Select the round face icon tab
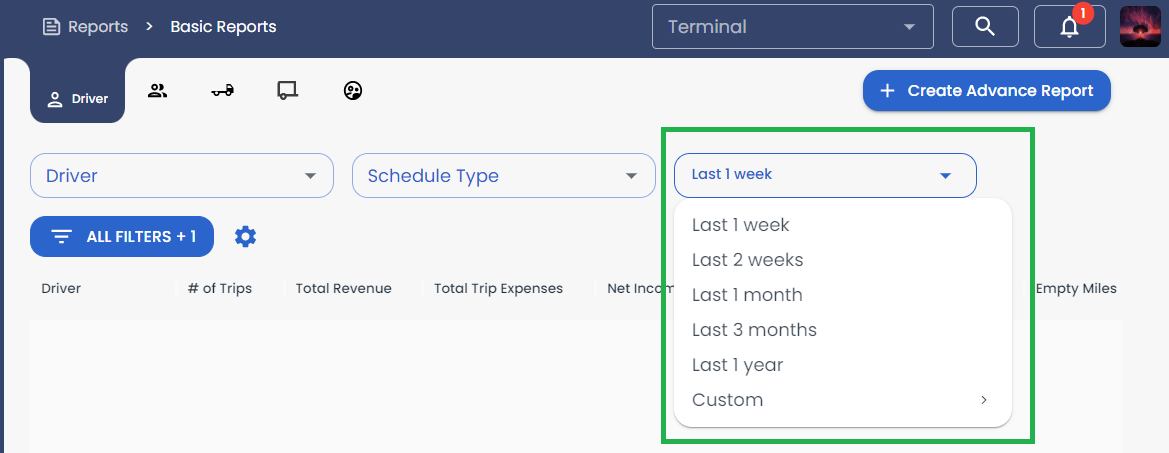 coord(353,91)
